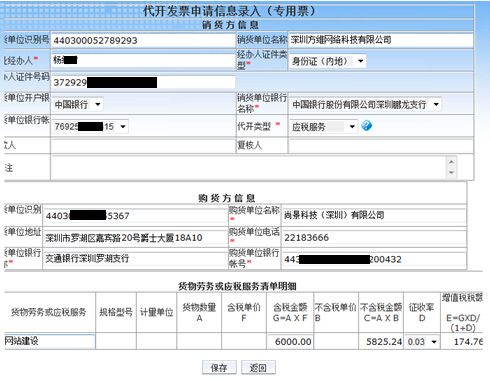Click the 复核人 reviewer input field
This screenshot has height=380, width=490.
tap(381, 146)
